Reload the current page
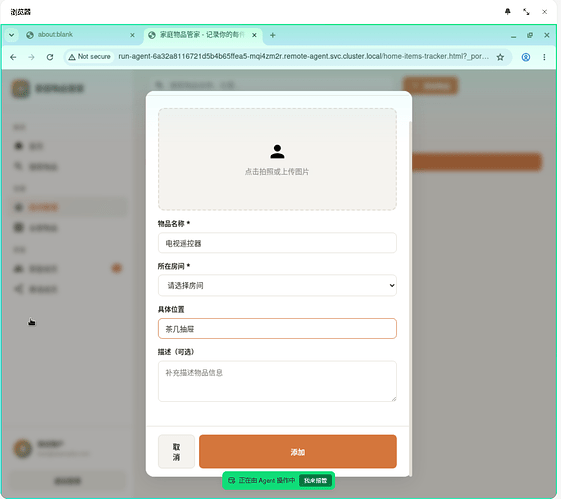561x499 pixels. pyautogui.click(x=50, y=57)
